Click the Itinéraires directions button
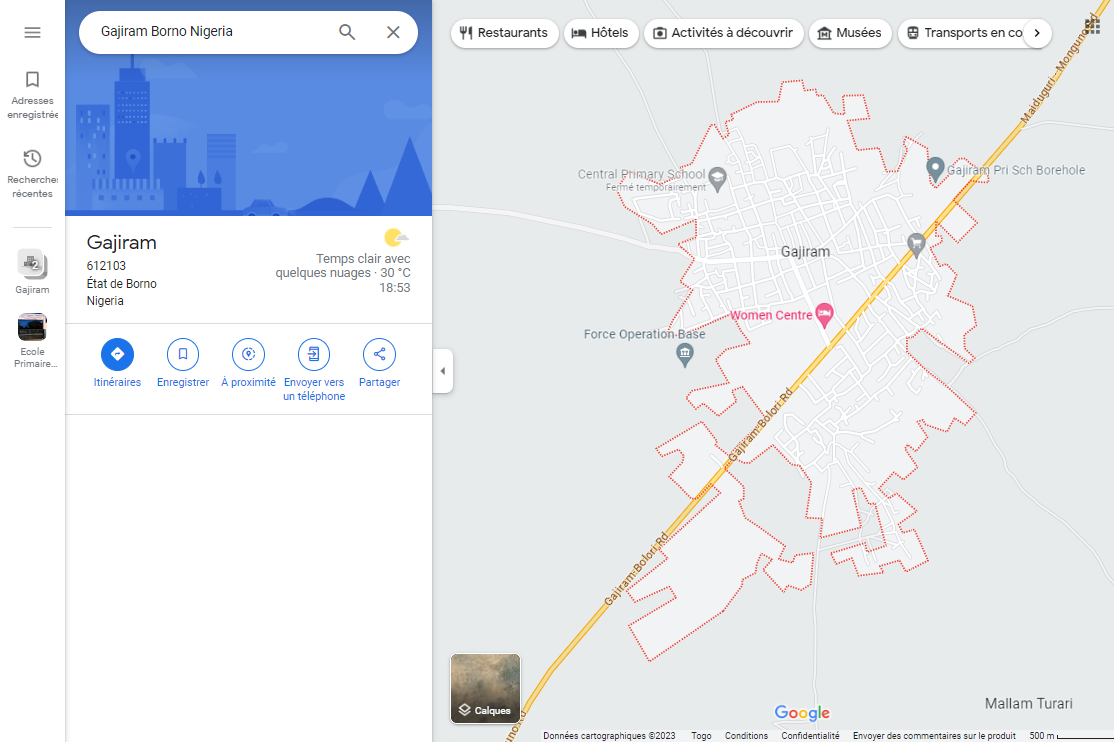Image resolution: width=1114 pixels, height=742 pixels. click(x=117, y=354)
